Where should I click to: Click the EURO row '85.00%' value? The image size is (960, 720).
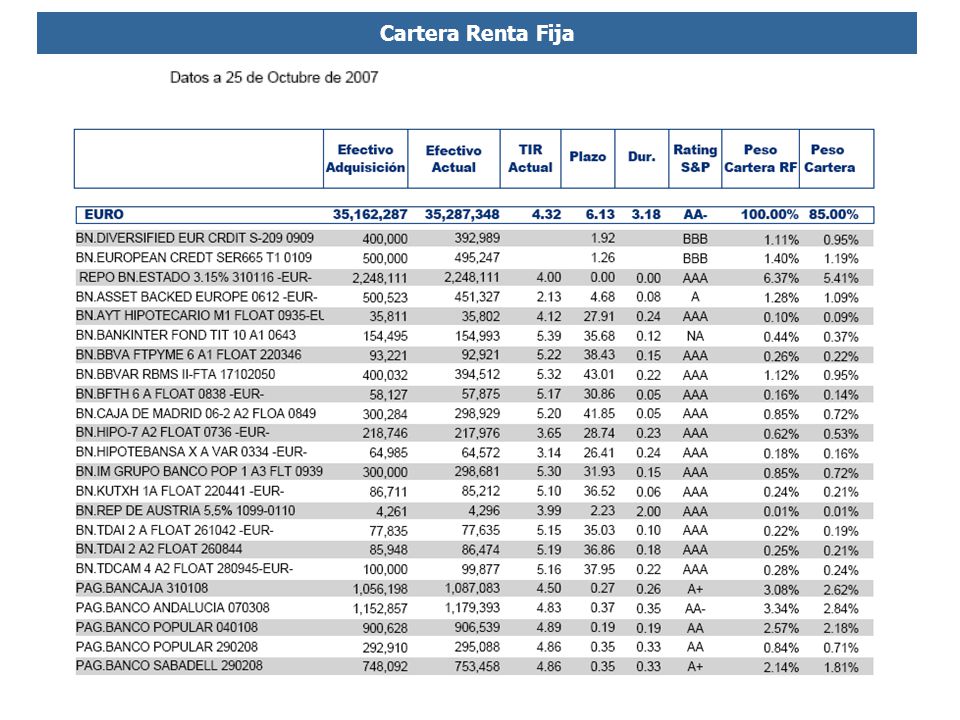[833, 214]
